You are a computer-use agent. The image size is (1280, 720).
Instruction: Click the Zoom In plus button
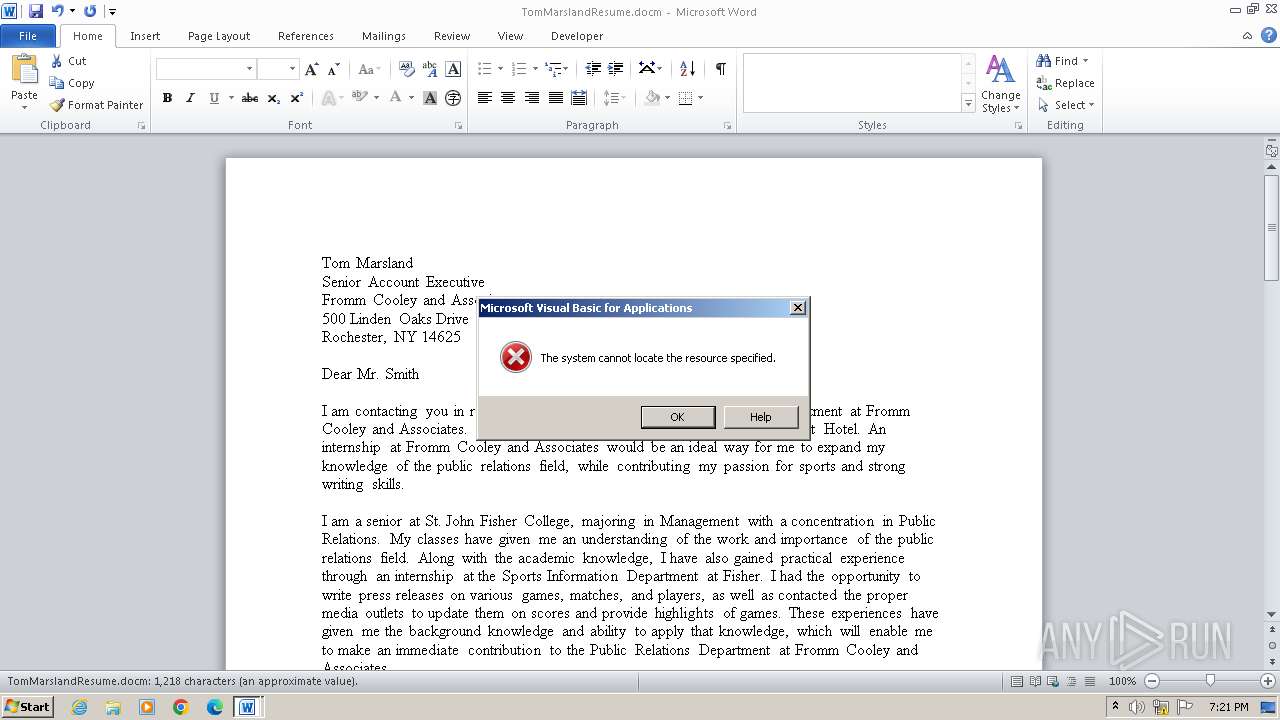coord(1268,681)
